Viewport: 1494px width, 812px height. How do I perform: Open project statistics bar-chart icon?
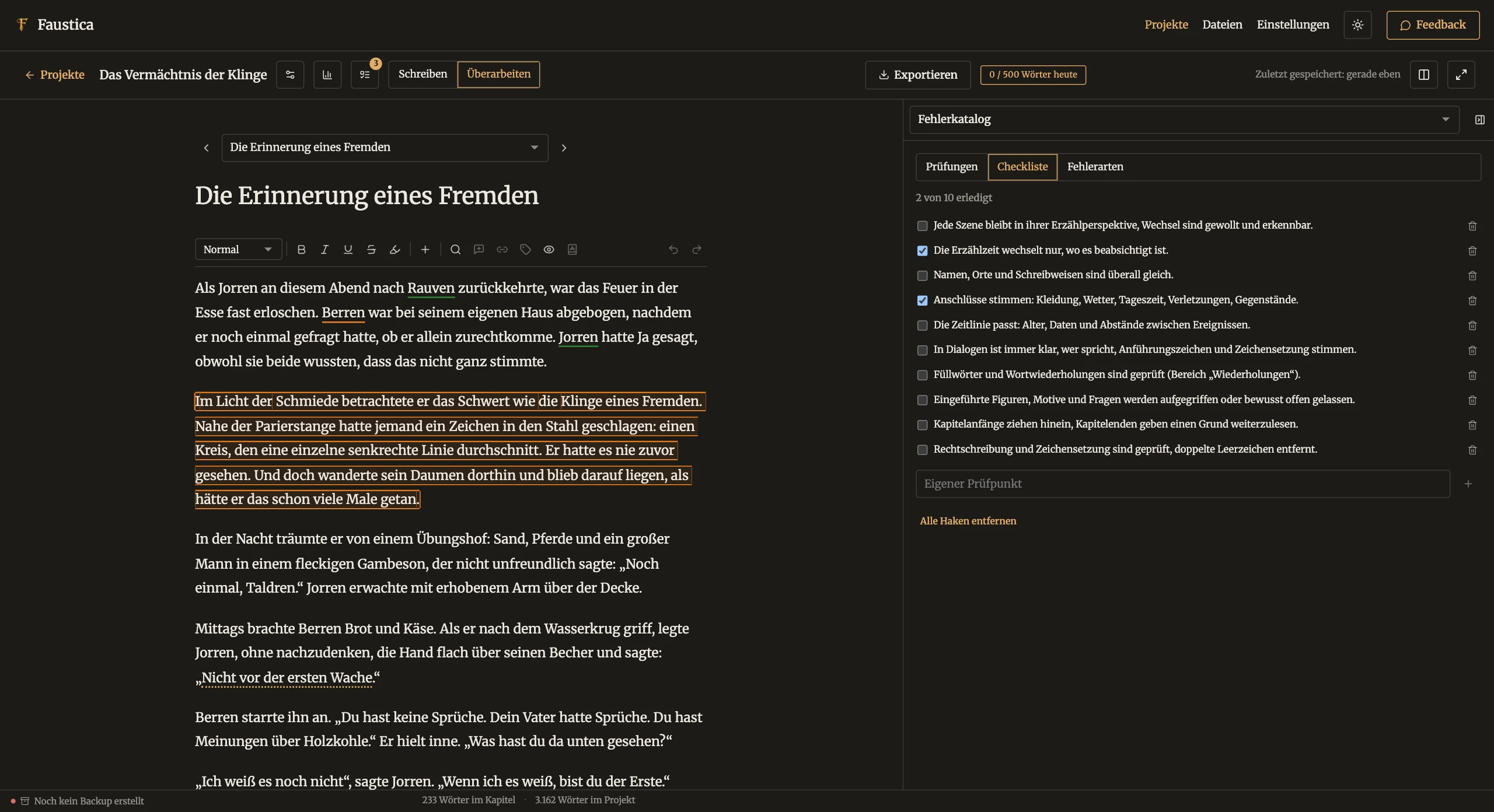coord(327,75)
